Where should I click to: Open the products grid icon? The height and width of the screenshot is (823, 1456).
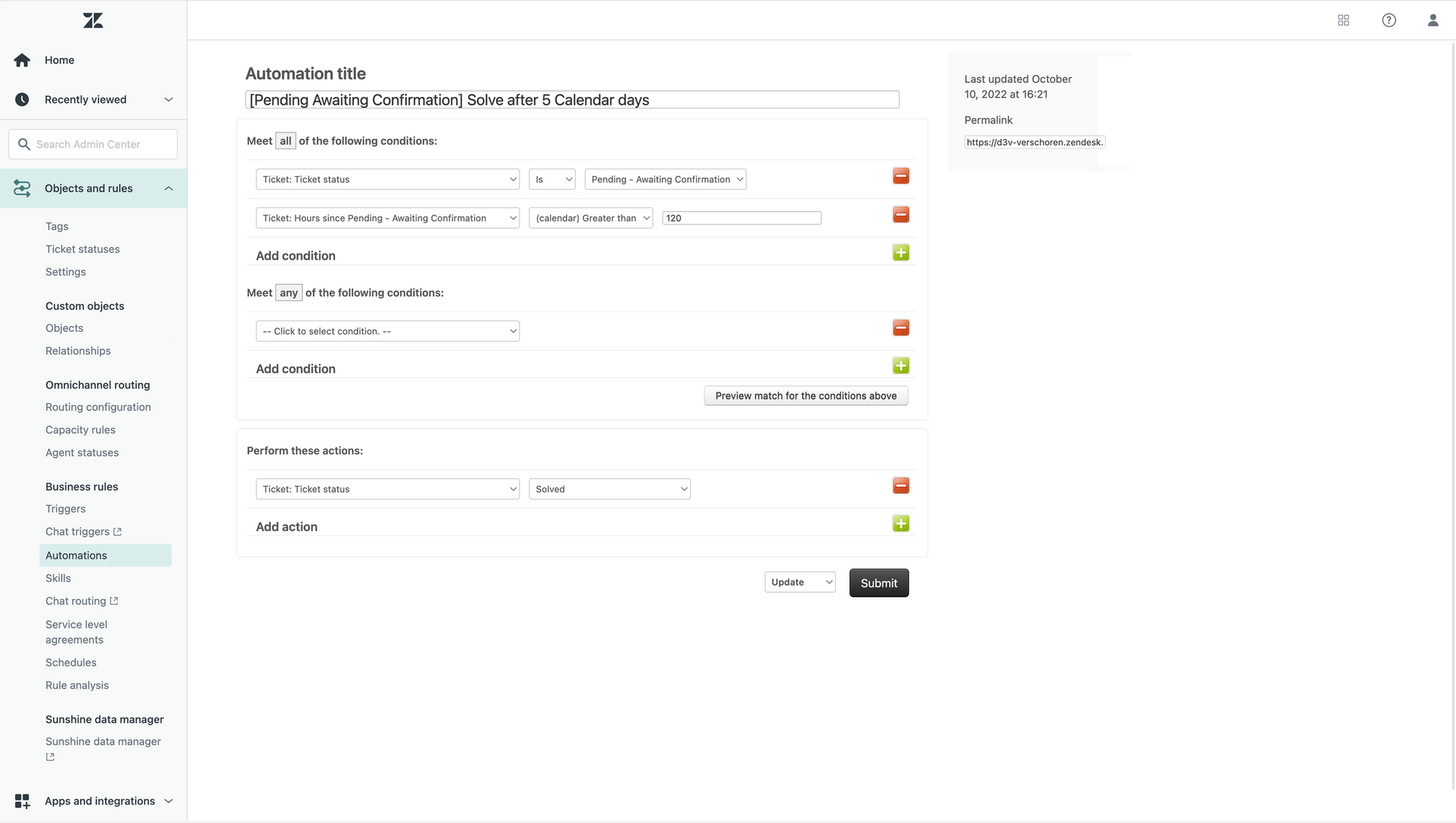click(1343, 20)
